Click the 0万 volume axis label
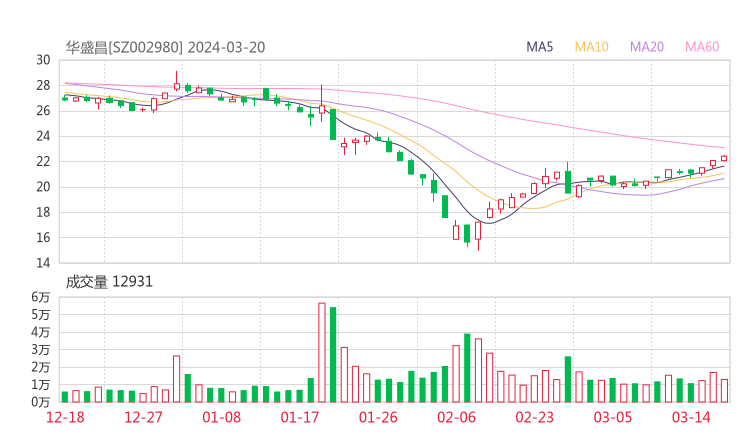The width and height of the screenshot is (740, 440). pos(41,402)
